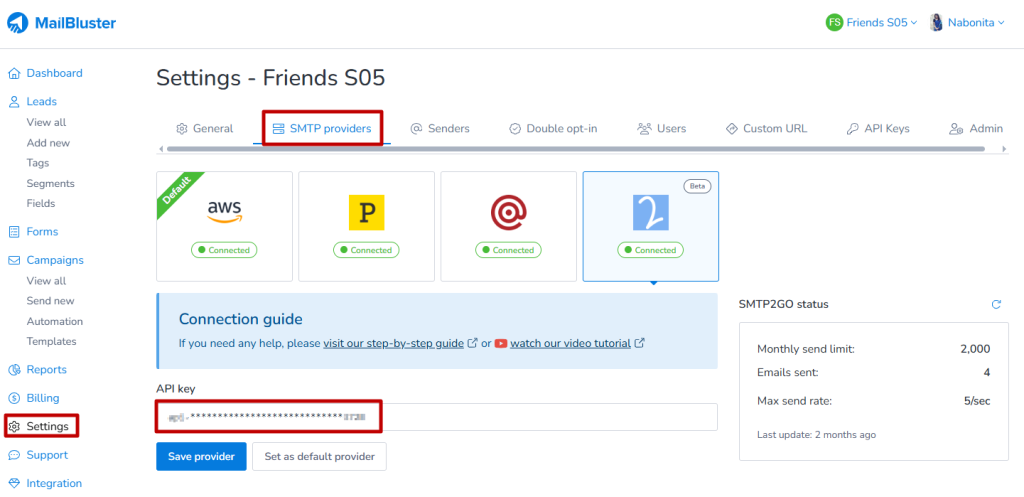Viewport: 1024px width, 497px height.
Task: Select the AWS provider card
Action: (224, 226)
